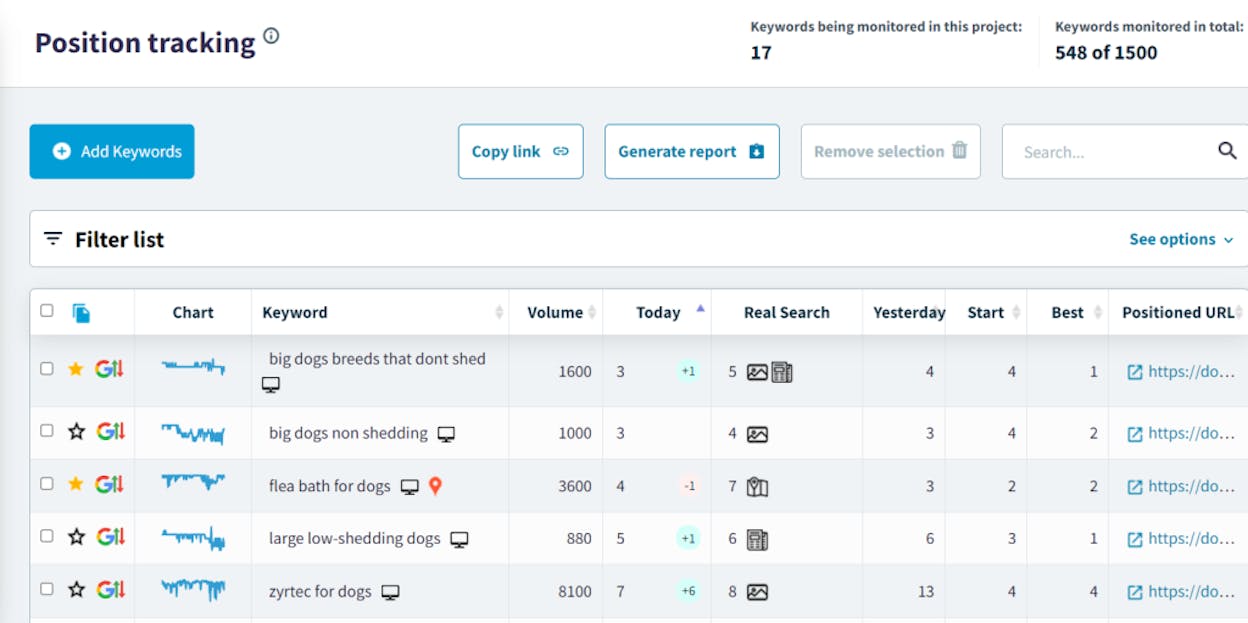Click Google icon for big dogs non shedding

(x=110, y=431)
